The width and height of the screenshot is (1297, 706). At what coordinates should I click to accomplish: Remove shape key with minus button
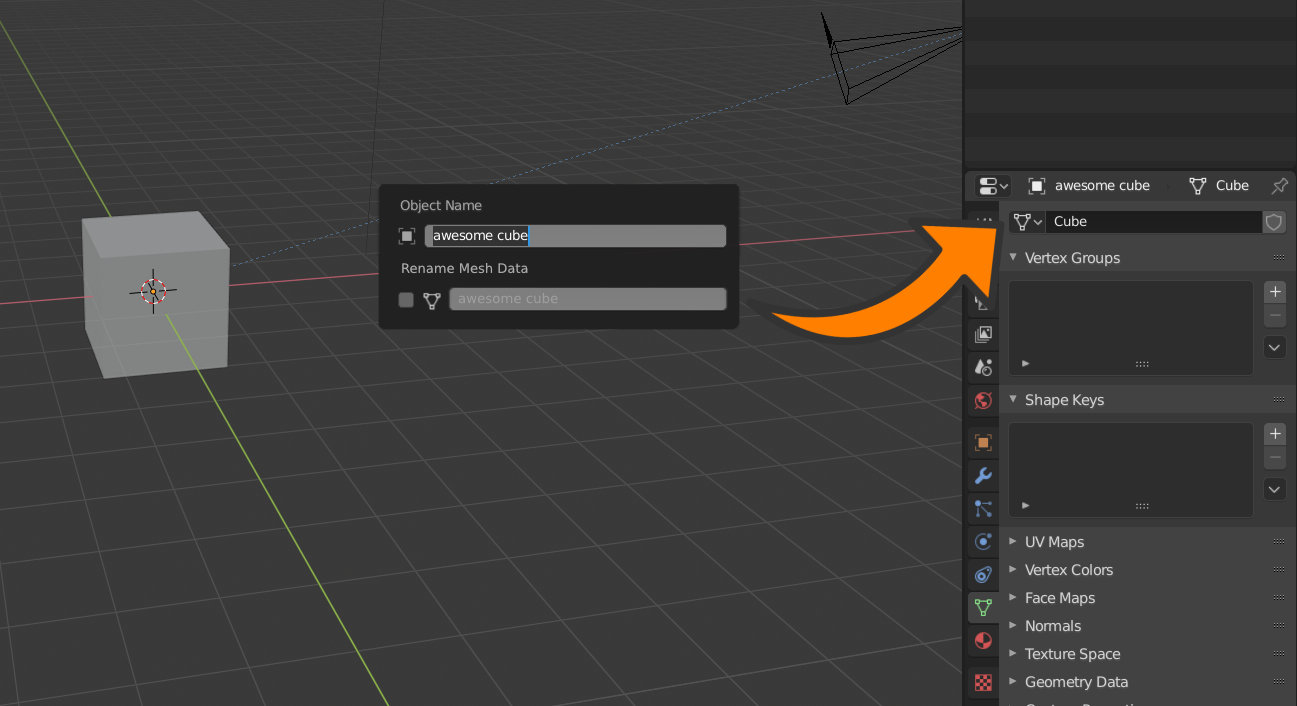pyautogui.click(x=1275, y=458)
